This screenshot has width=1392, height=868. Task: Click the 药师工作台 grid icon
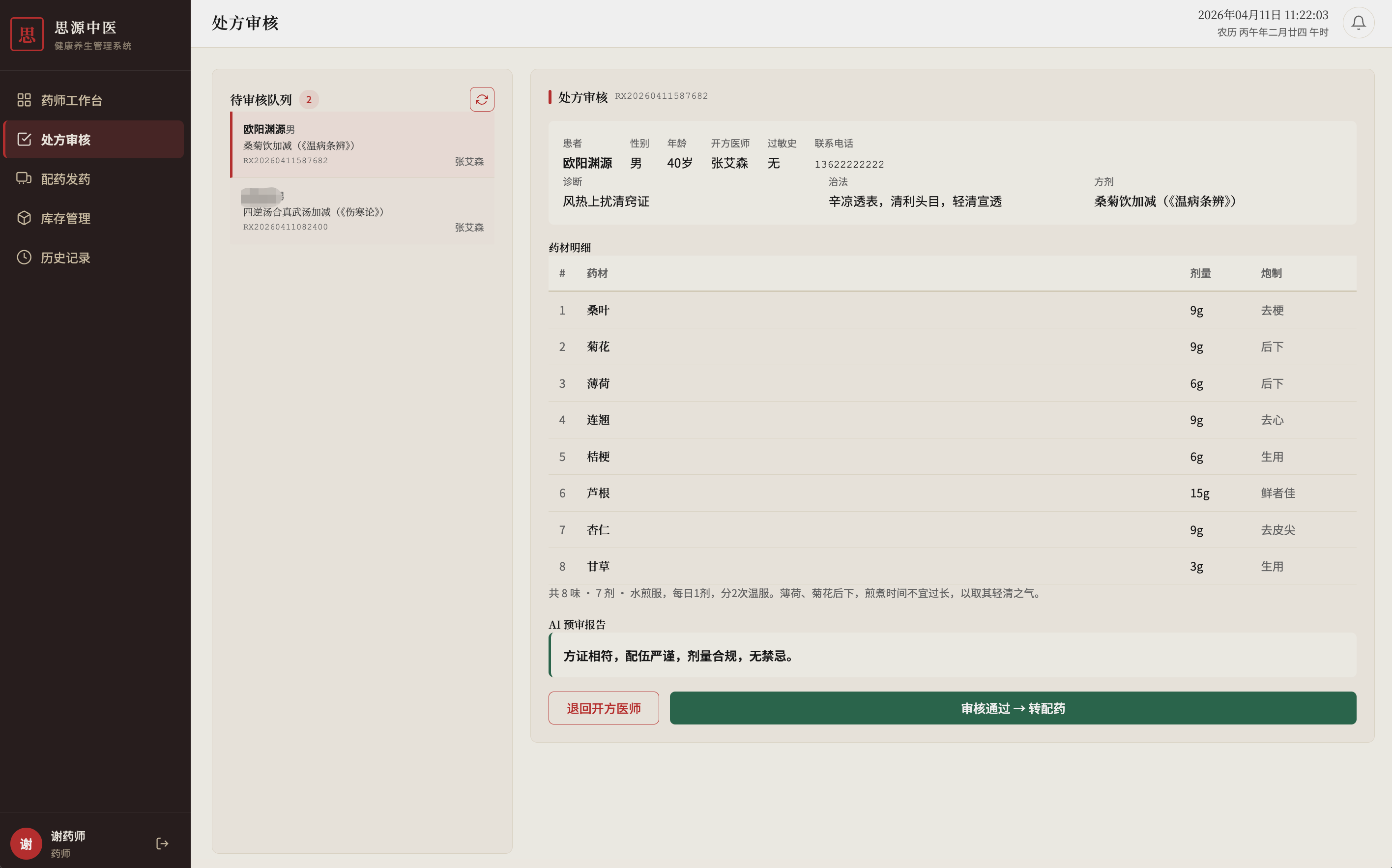tap(24, 100)
